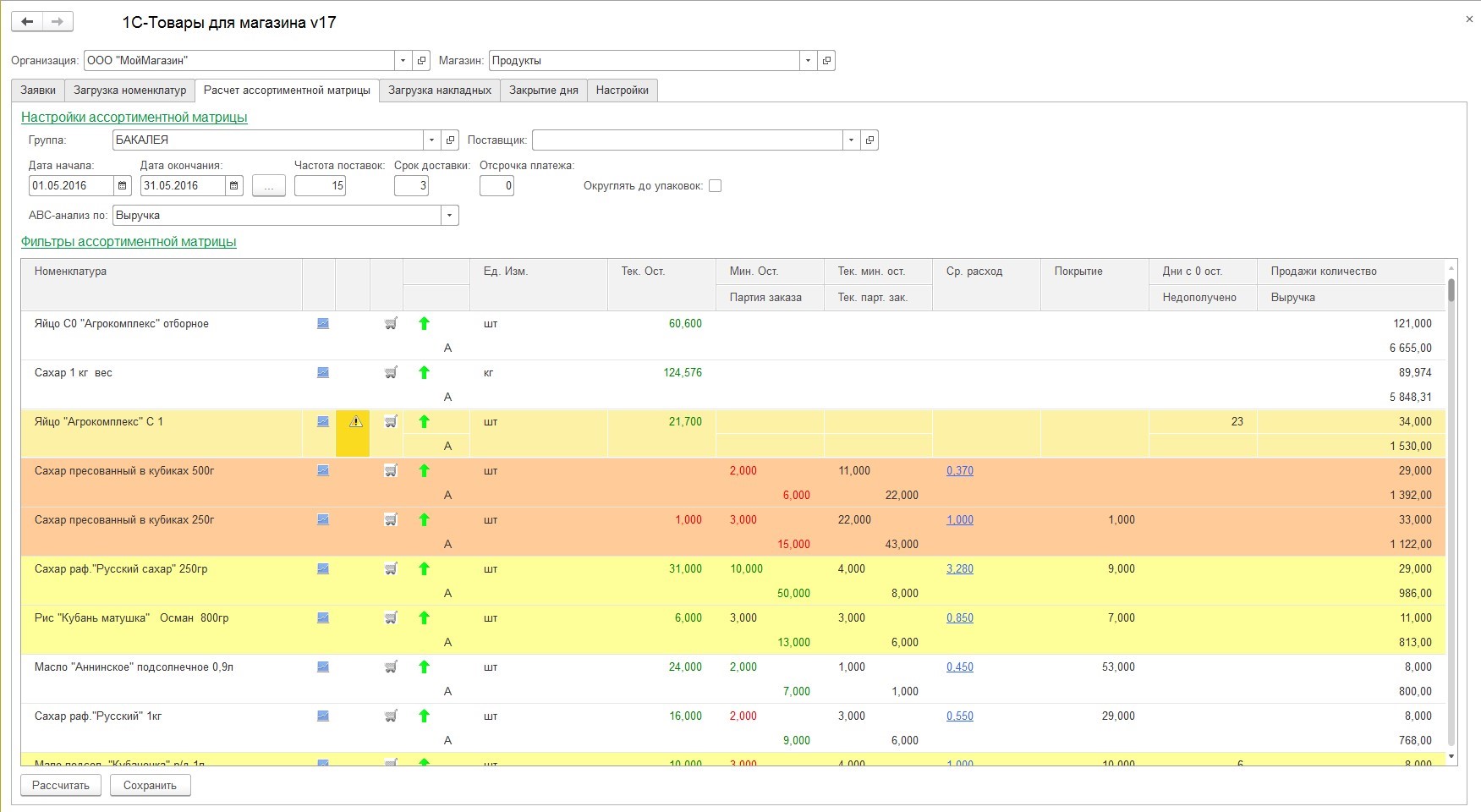Screen dimensions: 1481x812
Task: Click the Отсрочка платежа input field
Action: coord(496,185)
